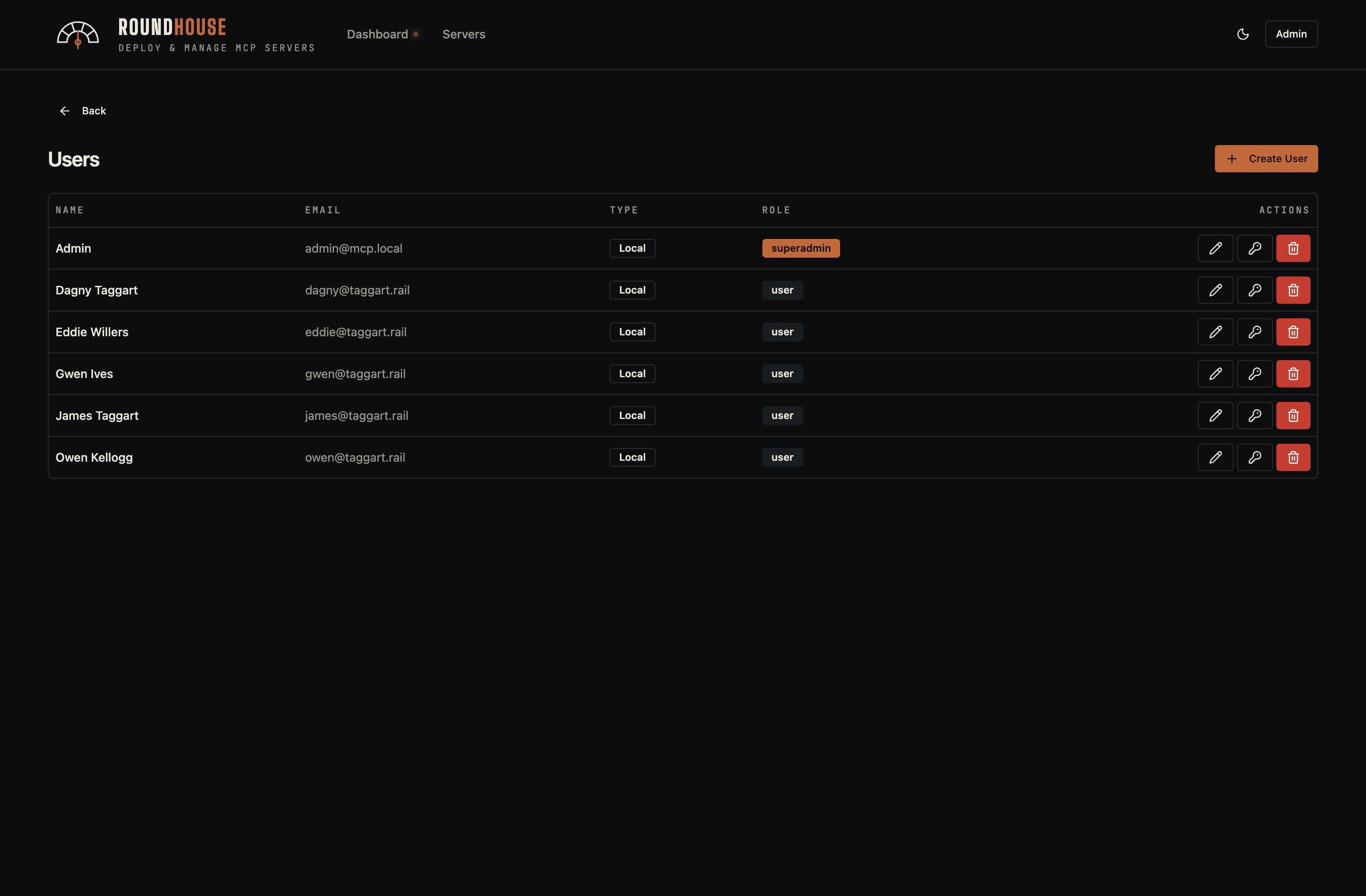Edit Eddie Willers with pencil icon
1366x896 pixels.
(x=1215, y=332)
